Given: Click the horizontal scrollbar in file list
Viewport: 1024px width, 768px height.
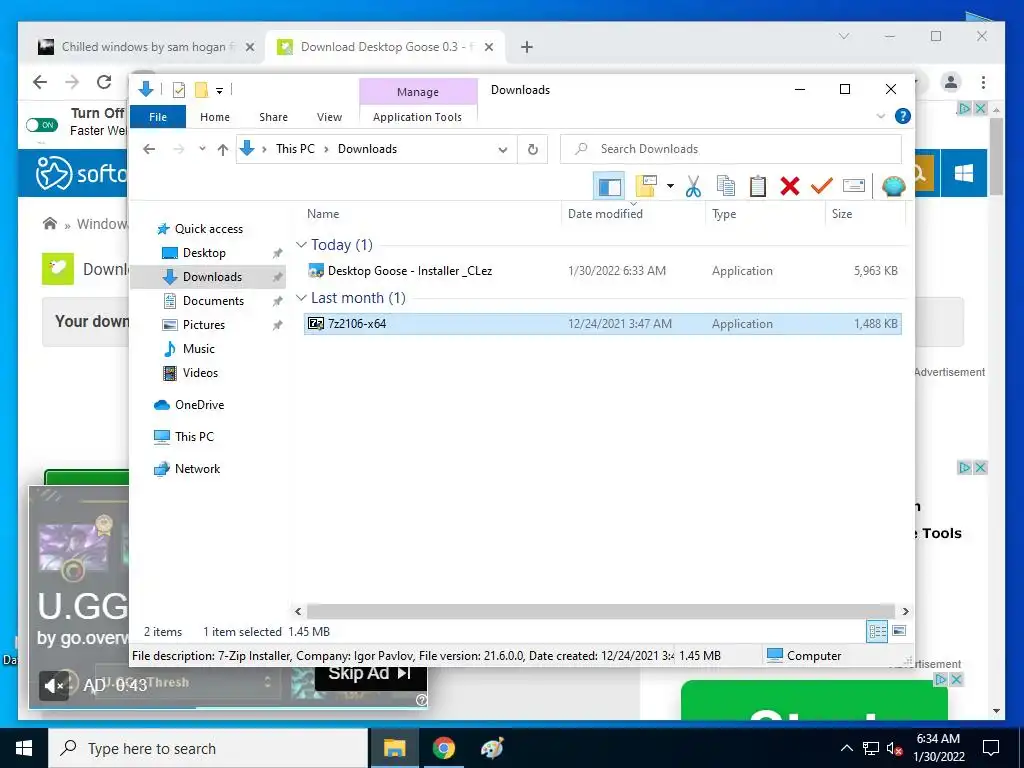Looking at the screenshot, I should click(601, 611).
